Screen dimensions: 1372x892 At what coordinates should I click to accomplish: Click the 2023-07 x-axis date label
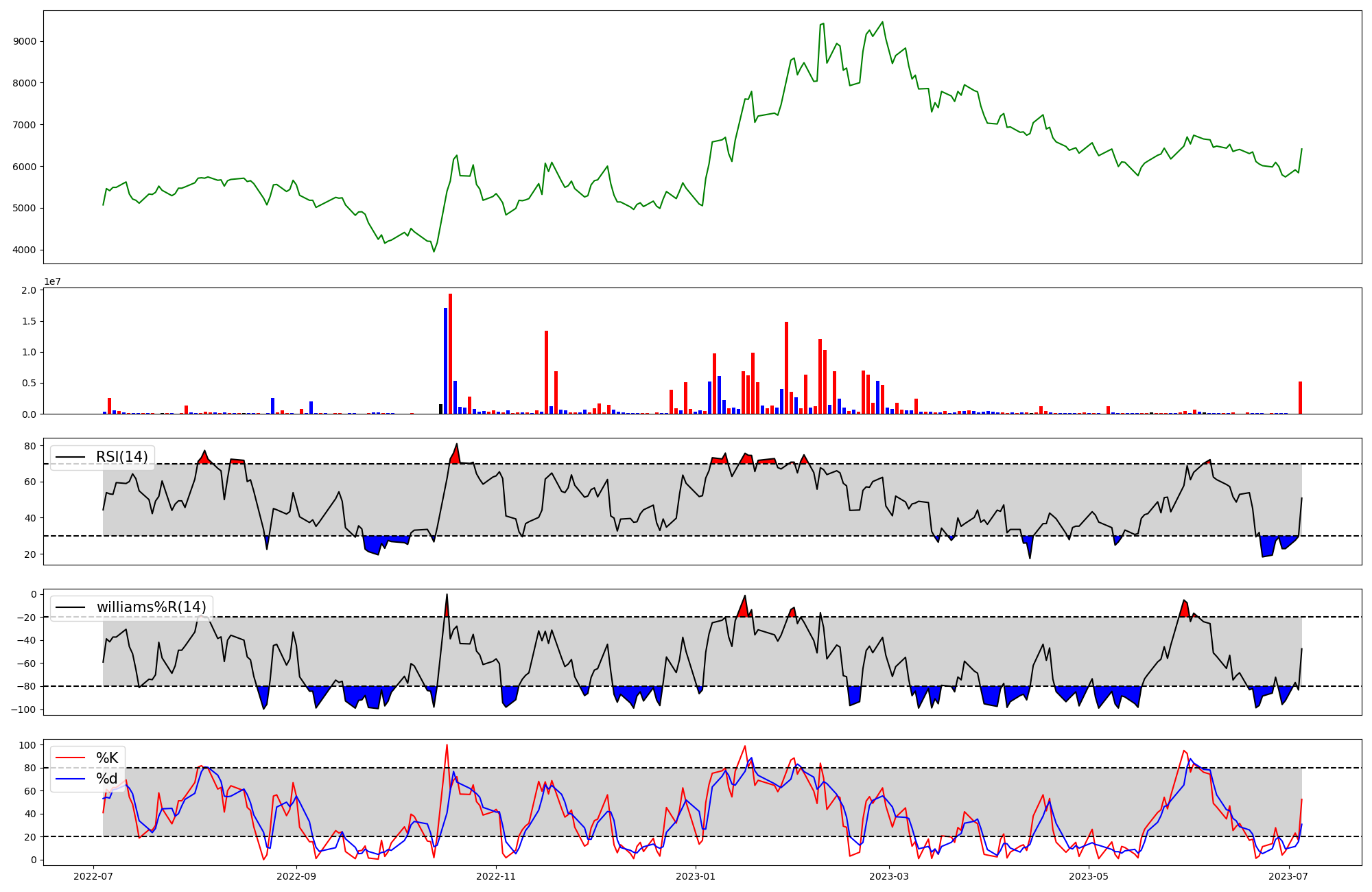coord(1289,876)
